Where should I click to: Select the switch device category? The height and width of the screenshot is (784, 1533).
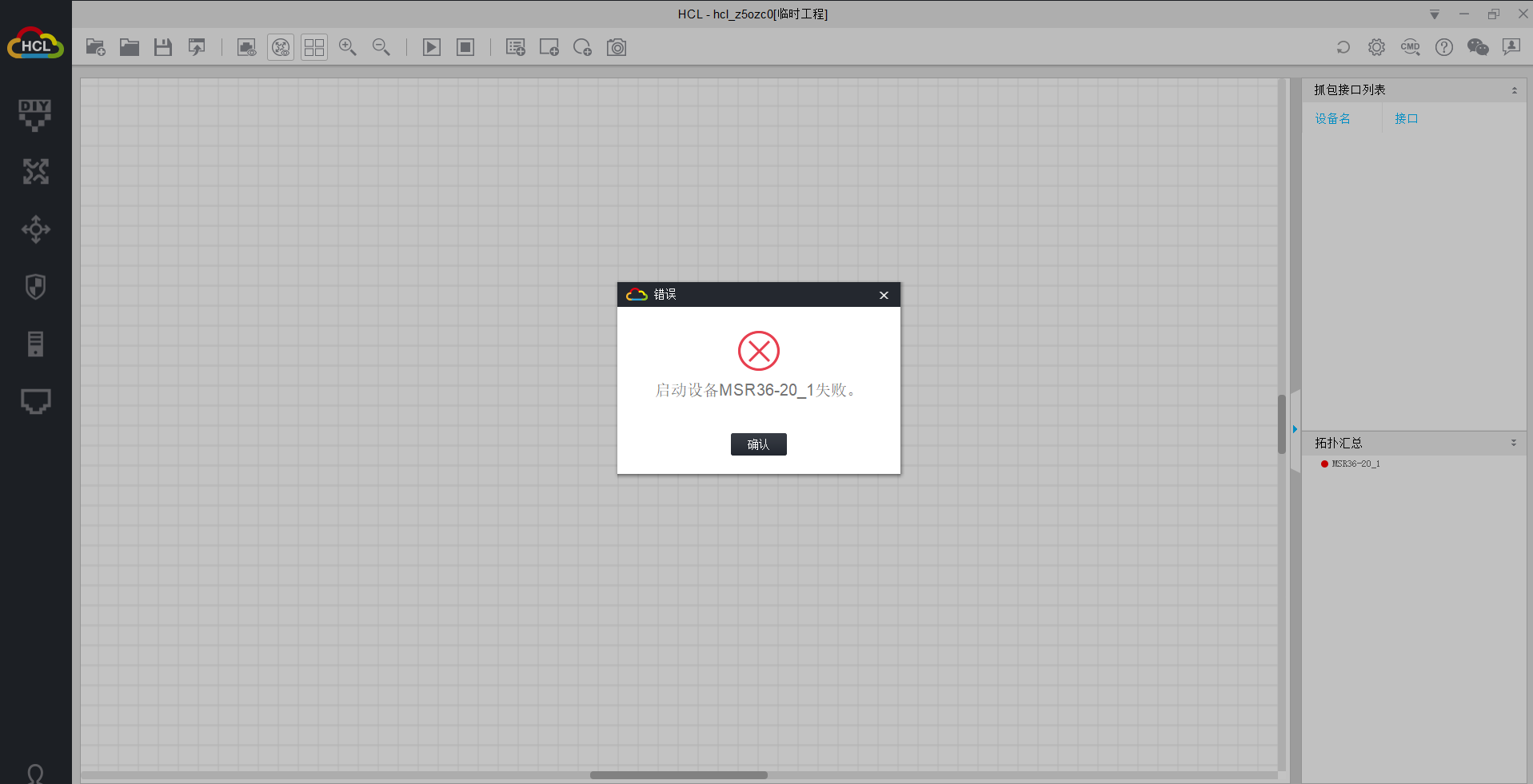click(35, 229)
